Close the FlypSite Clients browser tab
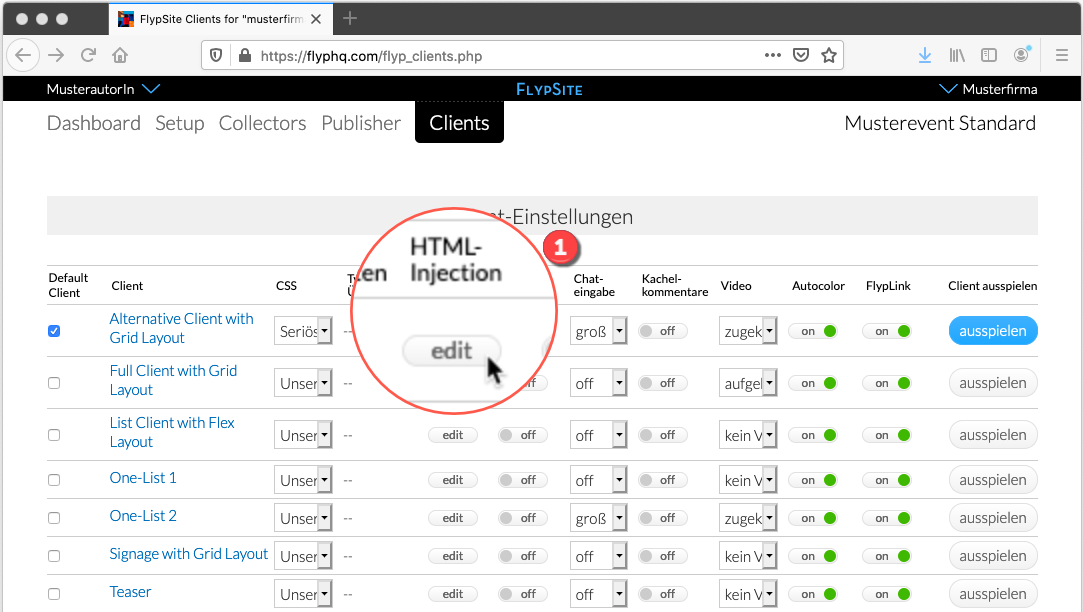The width and height of the screenshot is (1083, 612). (316, 19)
